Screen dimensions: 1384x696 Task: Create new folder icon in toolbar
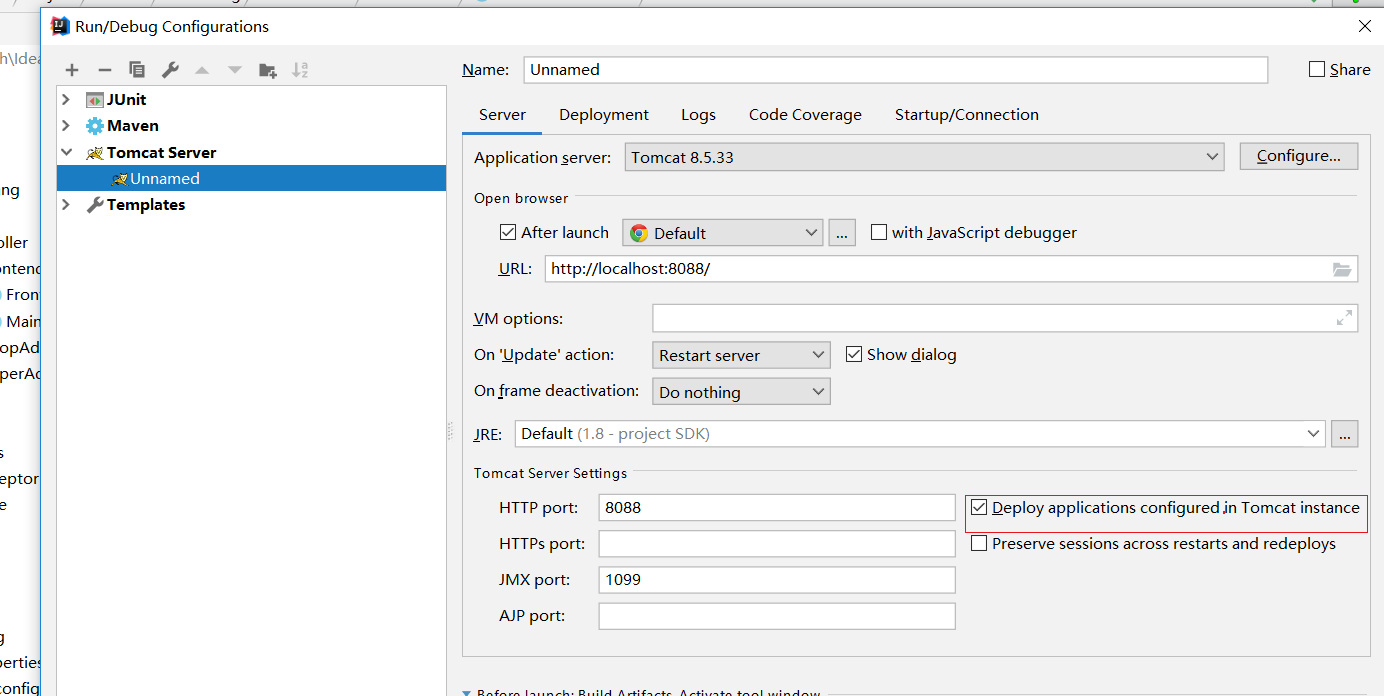coord(267,70)
